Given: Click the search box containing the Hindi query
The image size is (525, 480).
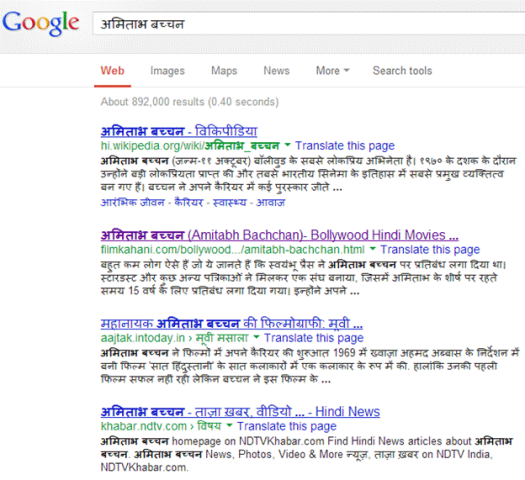Looking at the screenshot, I should coord(309,23).
